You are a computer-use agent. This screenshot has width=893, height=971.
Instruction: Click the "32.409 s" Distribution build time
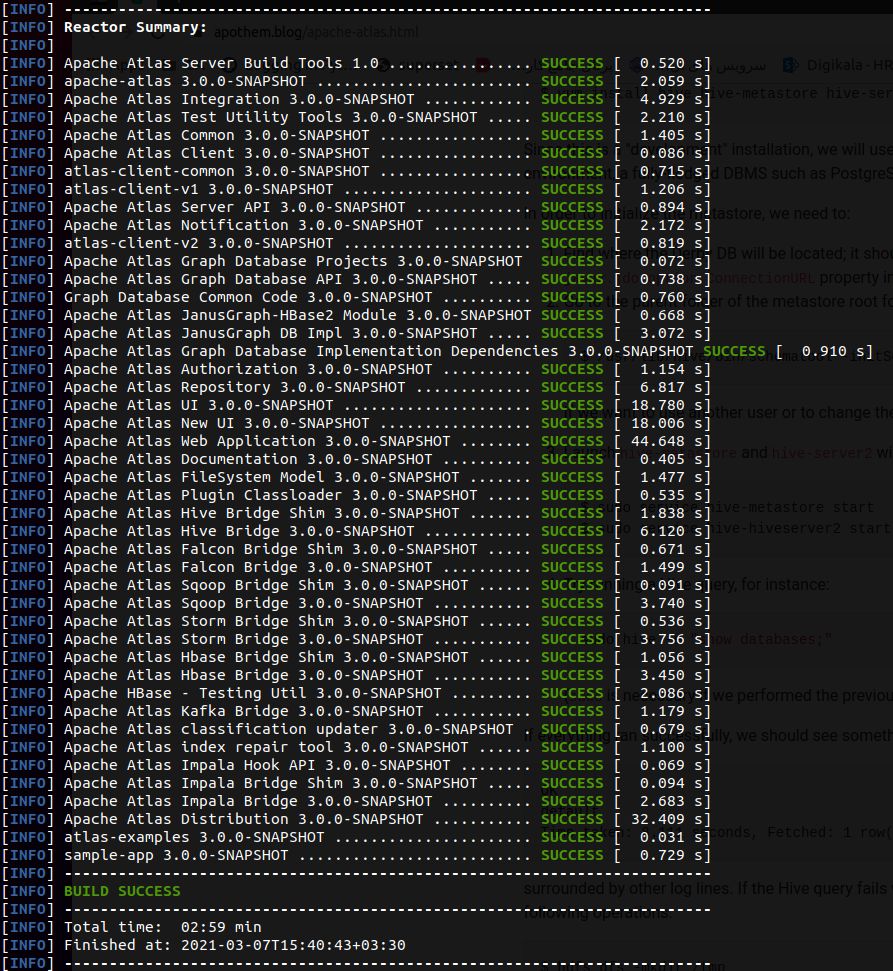click(x=666, y=817)
